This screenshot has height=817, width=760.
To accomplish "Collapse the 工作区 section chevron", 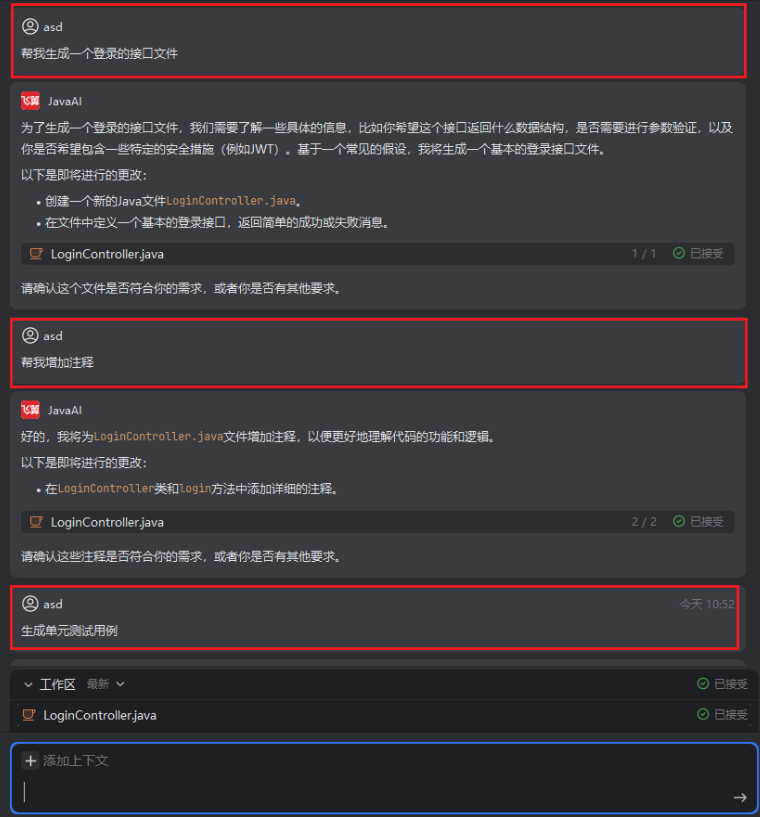I will tap(28, 685).
